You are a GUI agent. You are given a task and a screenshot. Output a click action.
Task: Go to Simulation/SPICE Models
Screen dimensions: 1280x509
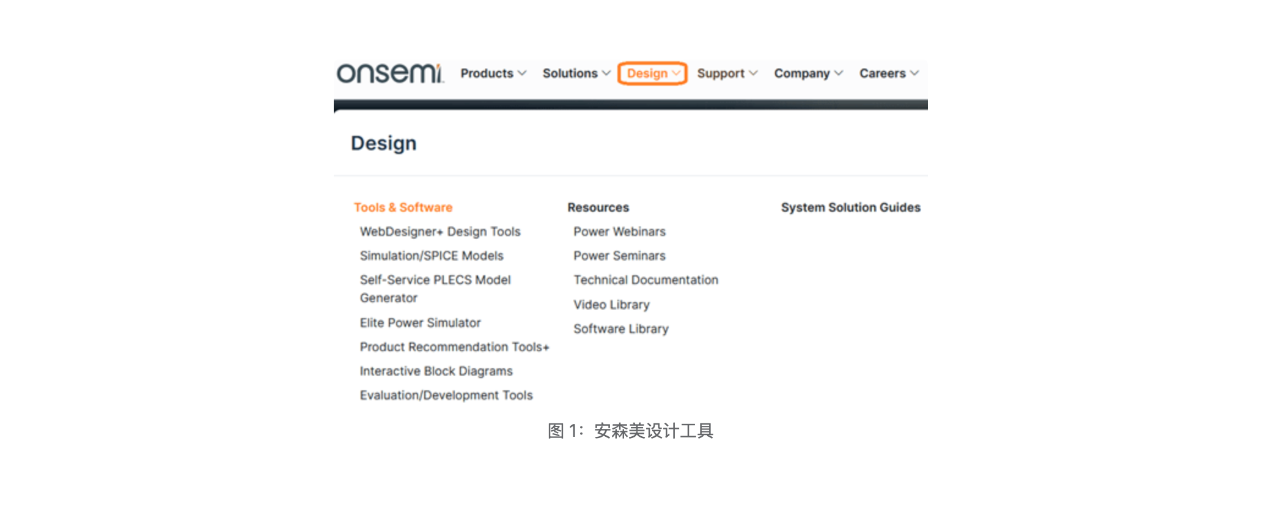pos(431,256)
